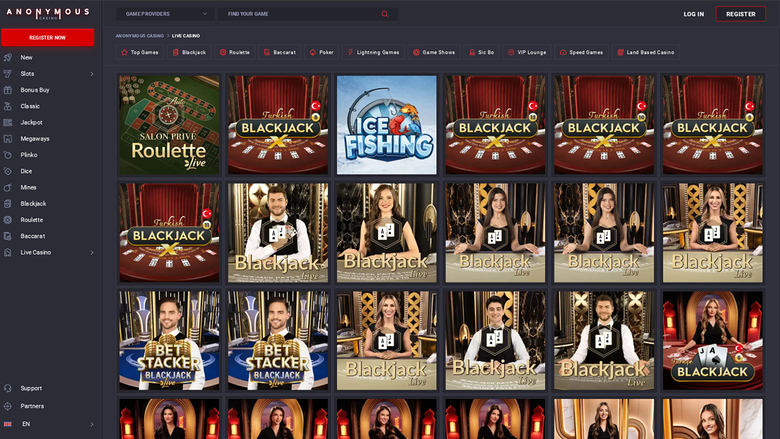Select the Roulette category tab
The image size is (780, 439).
point(235,52)
